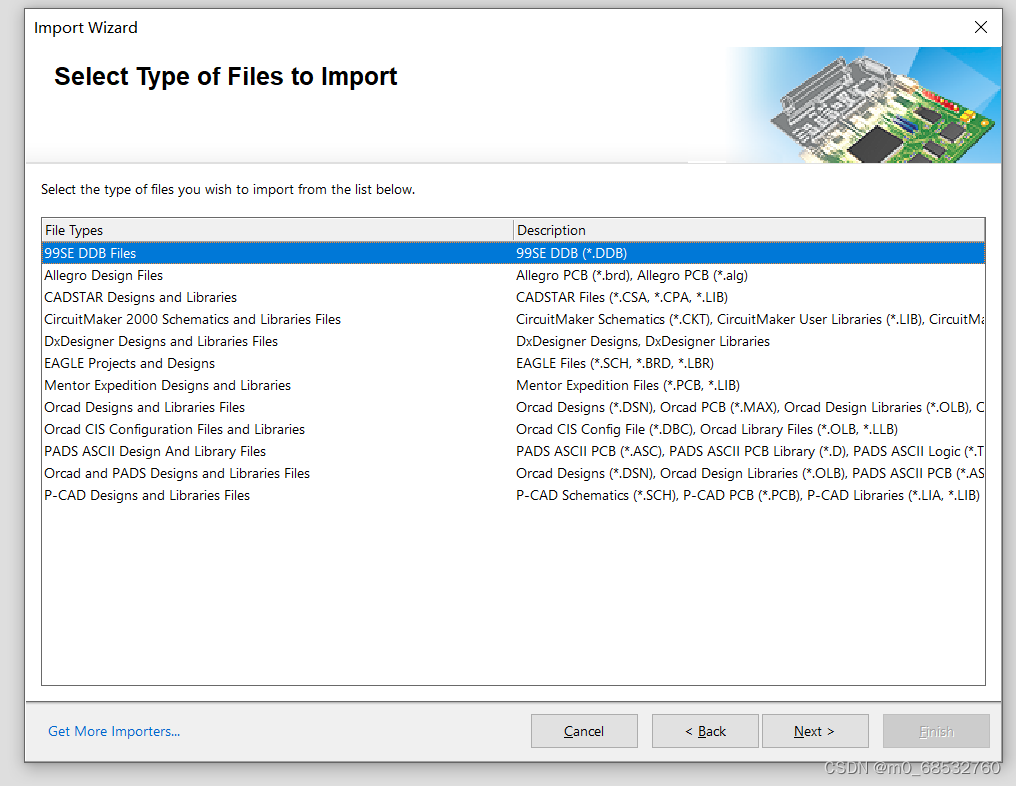Image resolution: width=1016 pixels, height=786 pixels.
Task: Go back with the Back button
Action: [x=705, y=731]
